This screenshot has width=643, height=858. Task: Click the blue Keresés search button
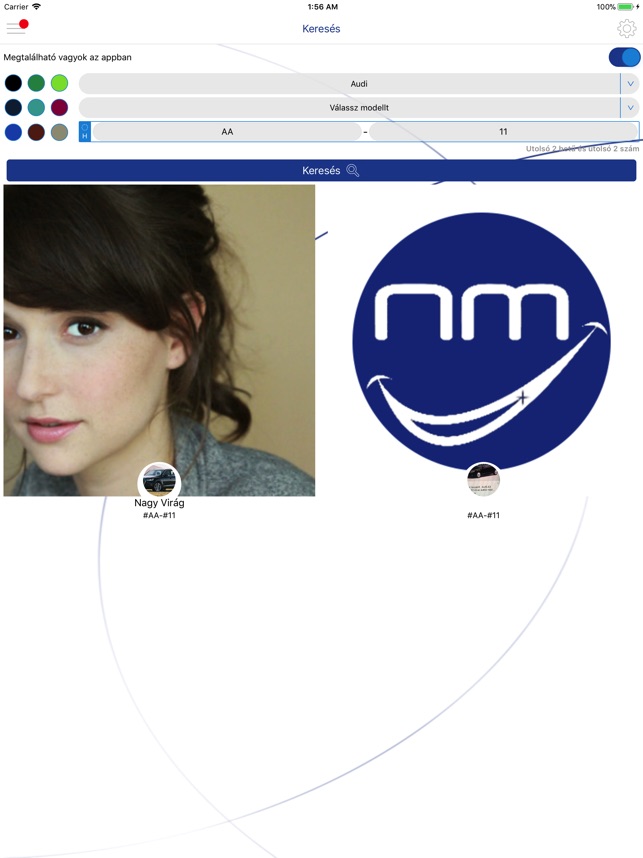click(x=321, y=170)
